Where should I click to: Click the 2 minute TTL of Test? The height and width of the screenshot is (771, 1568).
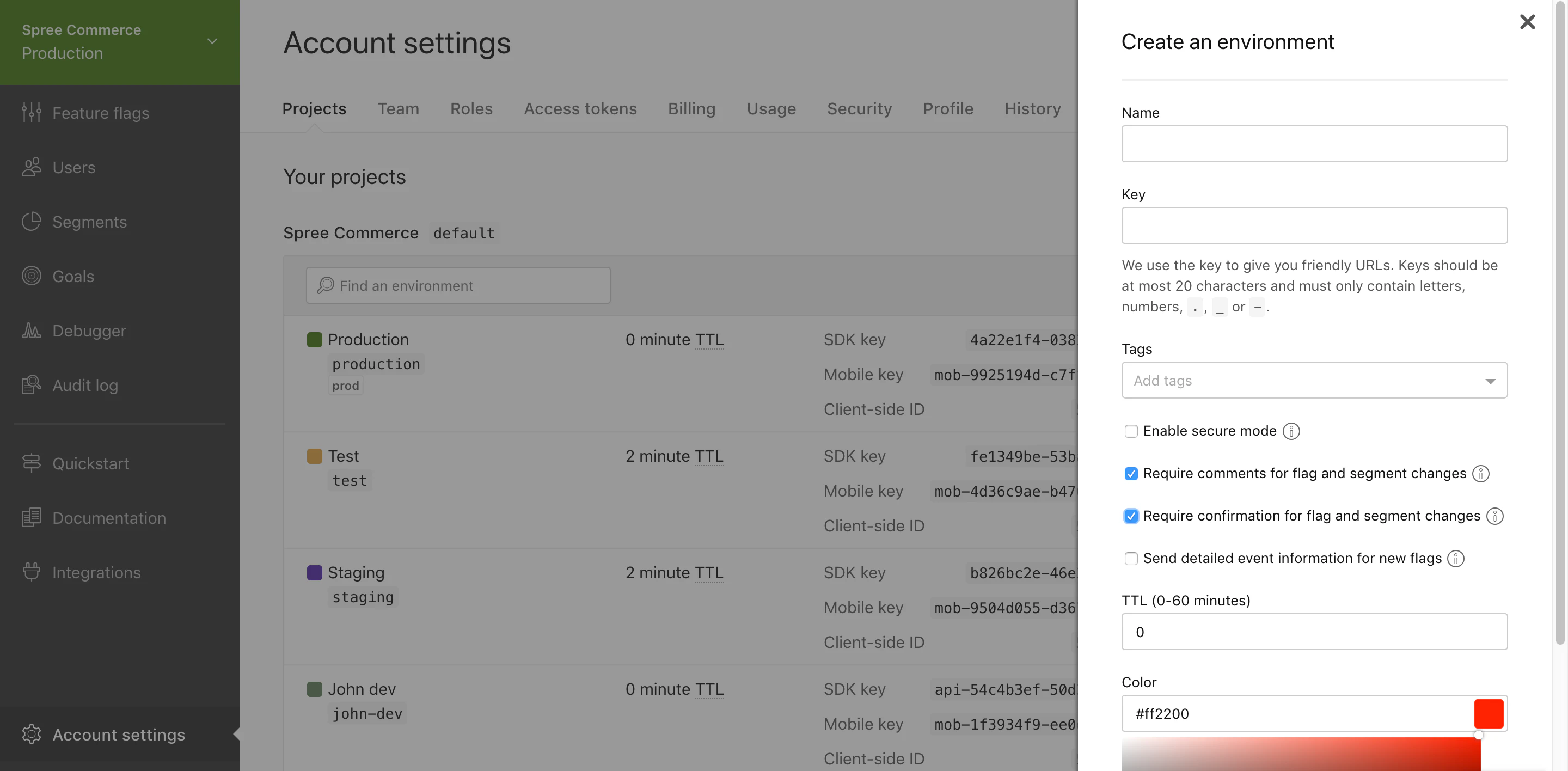675,456
